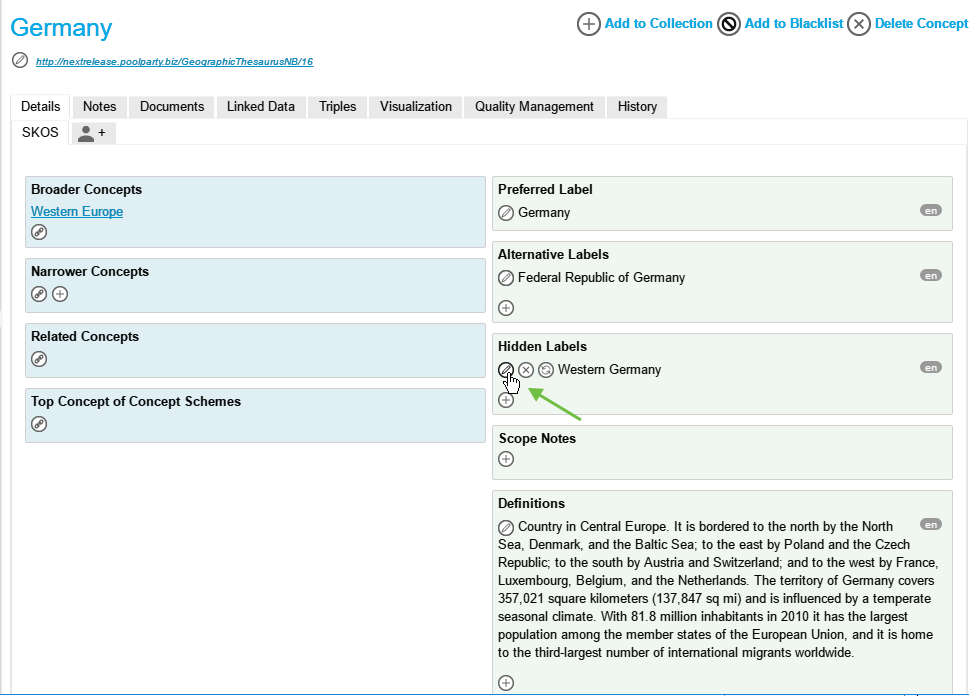The height and width of the screenshot is (696, 969).
Task: Click the en language badge on Preferred Label
Action: [930, 211]
